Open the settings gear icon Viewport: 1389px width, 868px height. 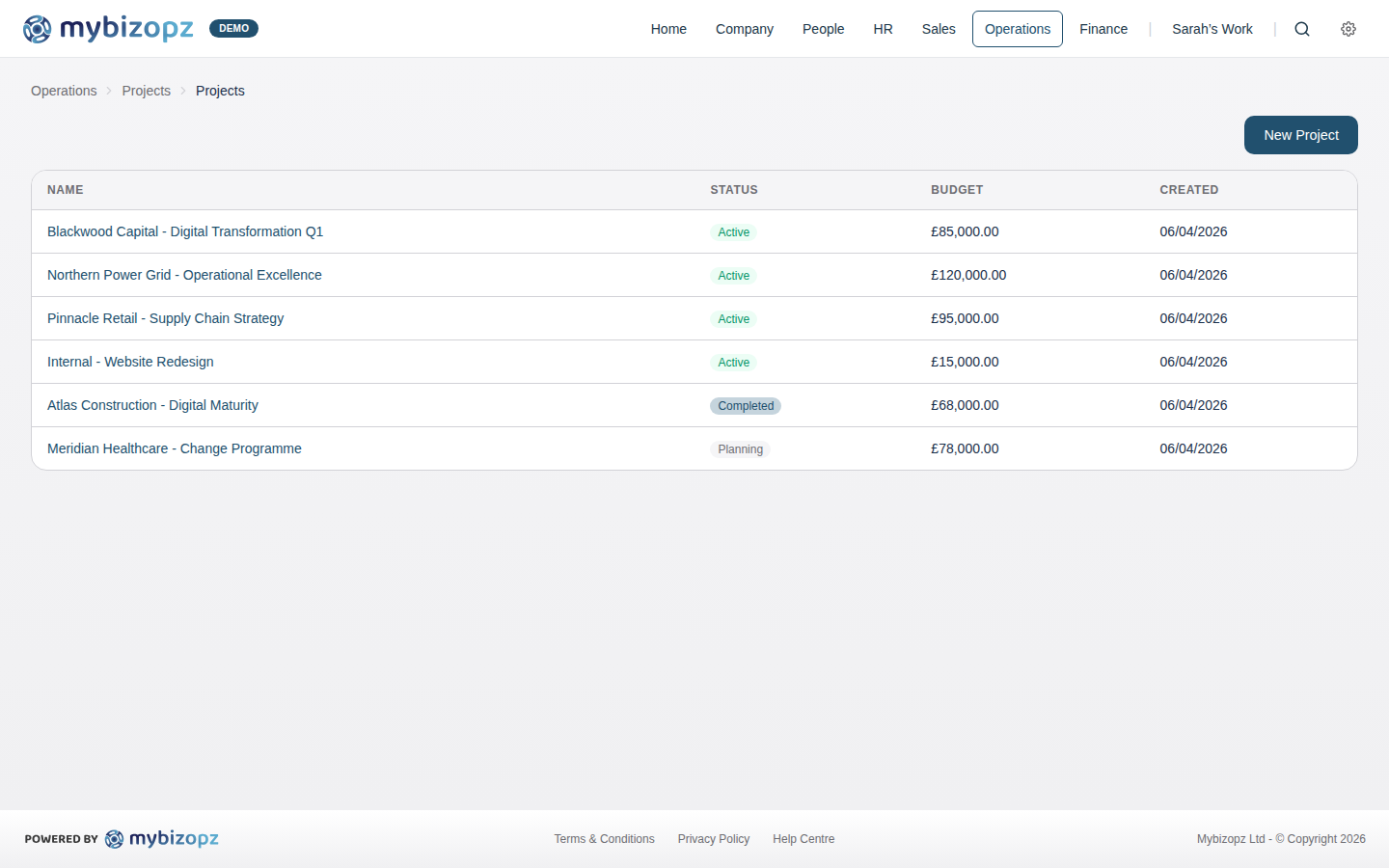point(1348,29)
